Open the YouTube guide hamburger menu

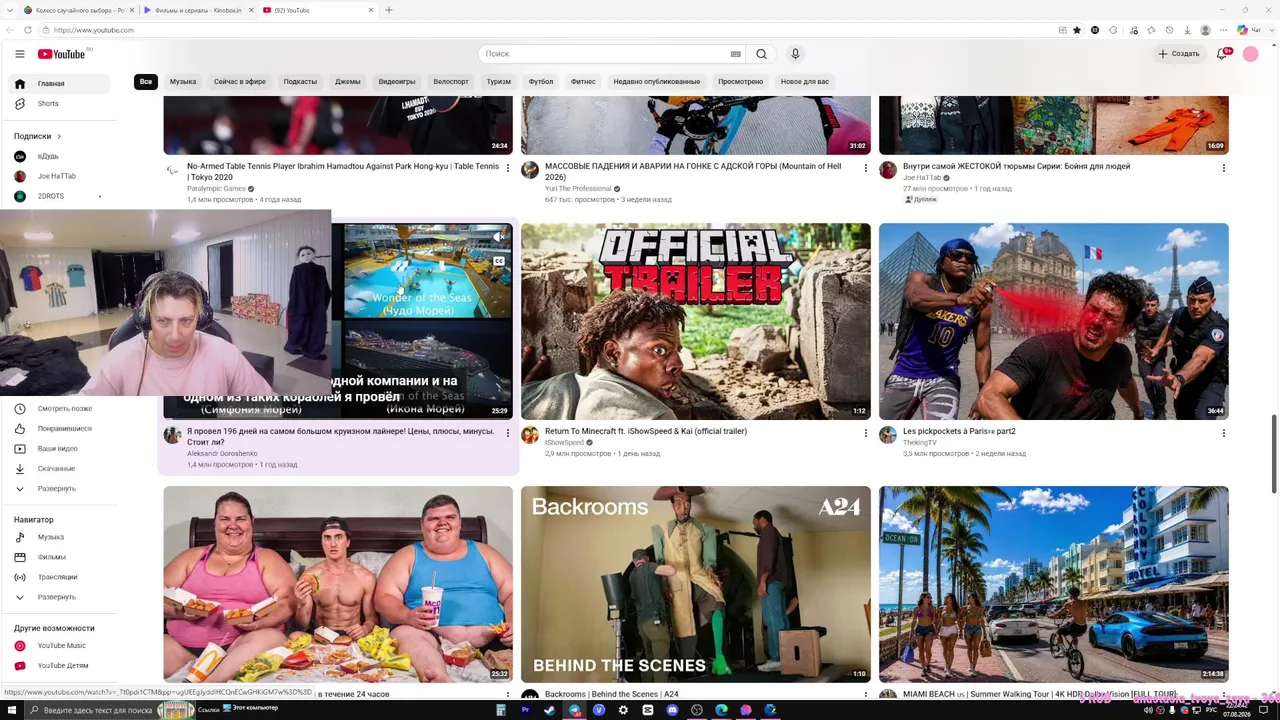tap(19, 54)
